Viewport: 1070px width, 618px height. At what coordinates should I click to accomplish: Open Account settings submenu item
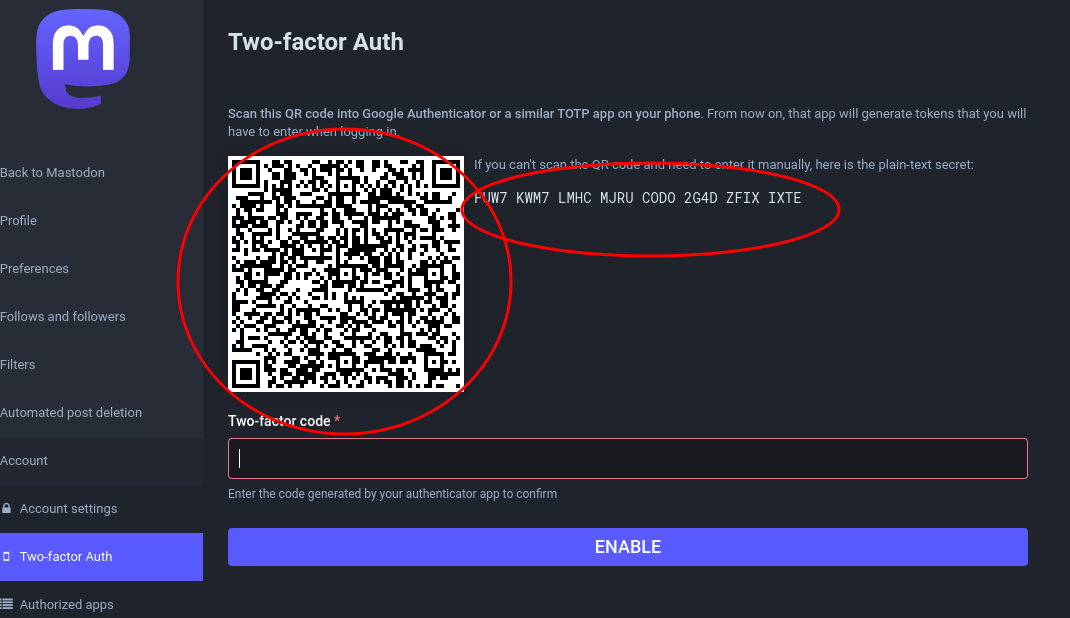(x=68, y=509)
